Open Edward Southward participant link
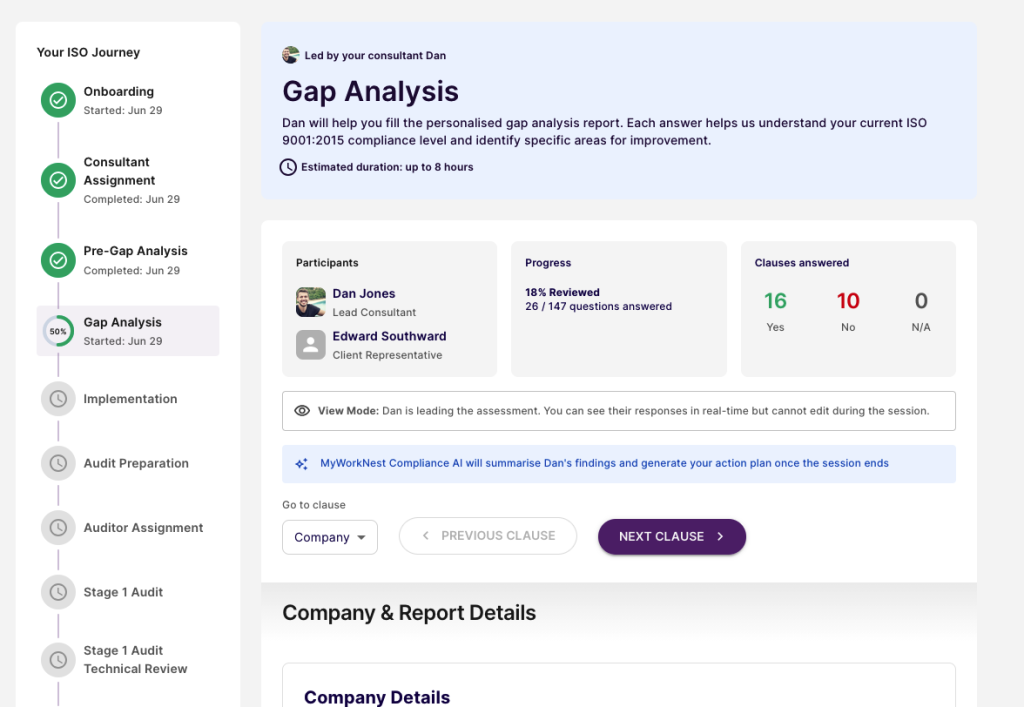Viewport: 1024px width, 707px height. tap(389, 336)
